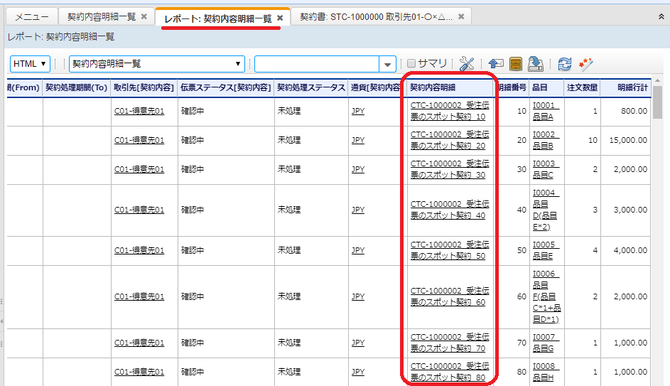Viewport: 670px width, 386px height.
Task: Switch to the first 契約内容明細一覧 tab
Action: coord(102,17)
